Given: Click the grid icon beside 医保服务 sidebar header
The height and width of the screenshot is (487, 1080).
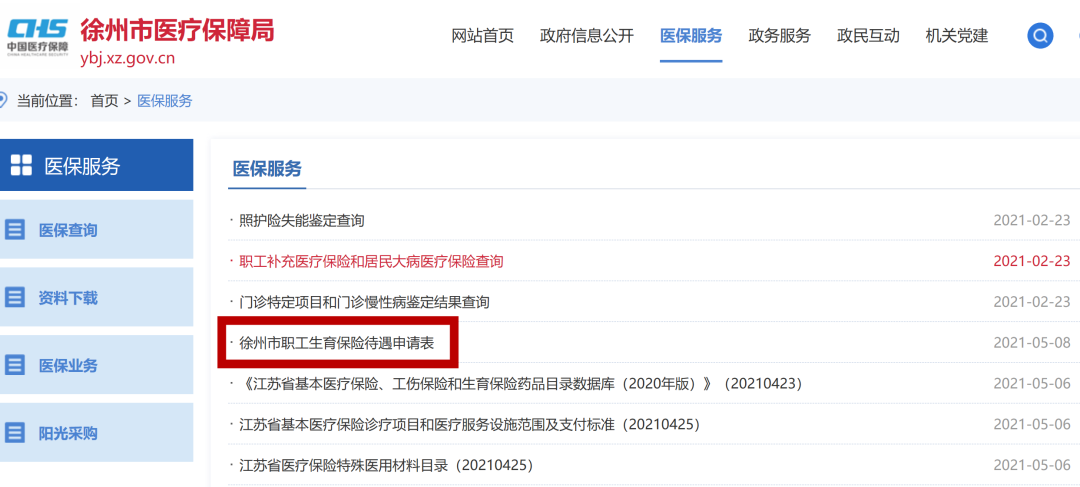Looking at the screenshot, I should click(21, 166).
